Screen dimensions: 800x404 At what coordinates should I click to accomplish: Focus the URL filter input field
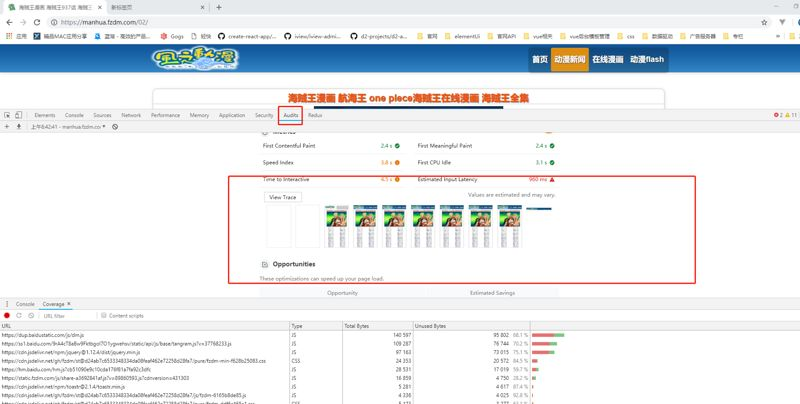pos(68,316)
